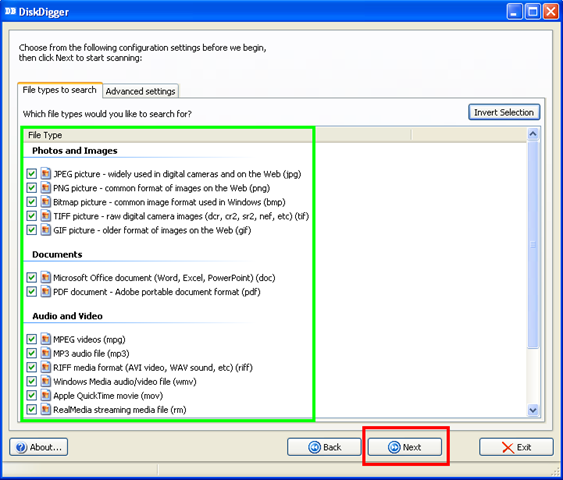Uncheck the Bitmap picture checkbox
Image resolution: width=563 pixels, height=480 pixels.
click(x=32, y=202)
